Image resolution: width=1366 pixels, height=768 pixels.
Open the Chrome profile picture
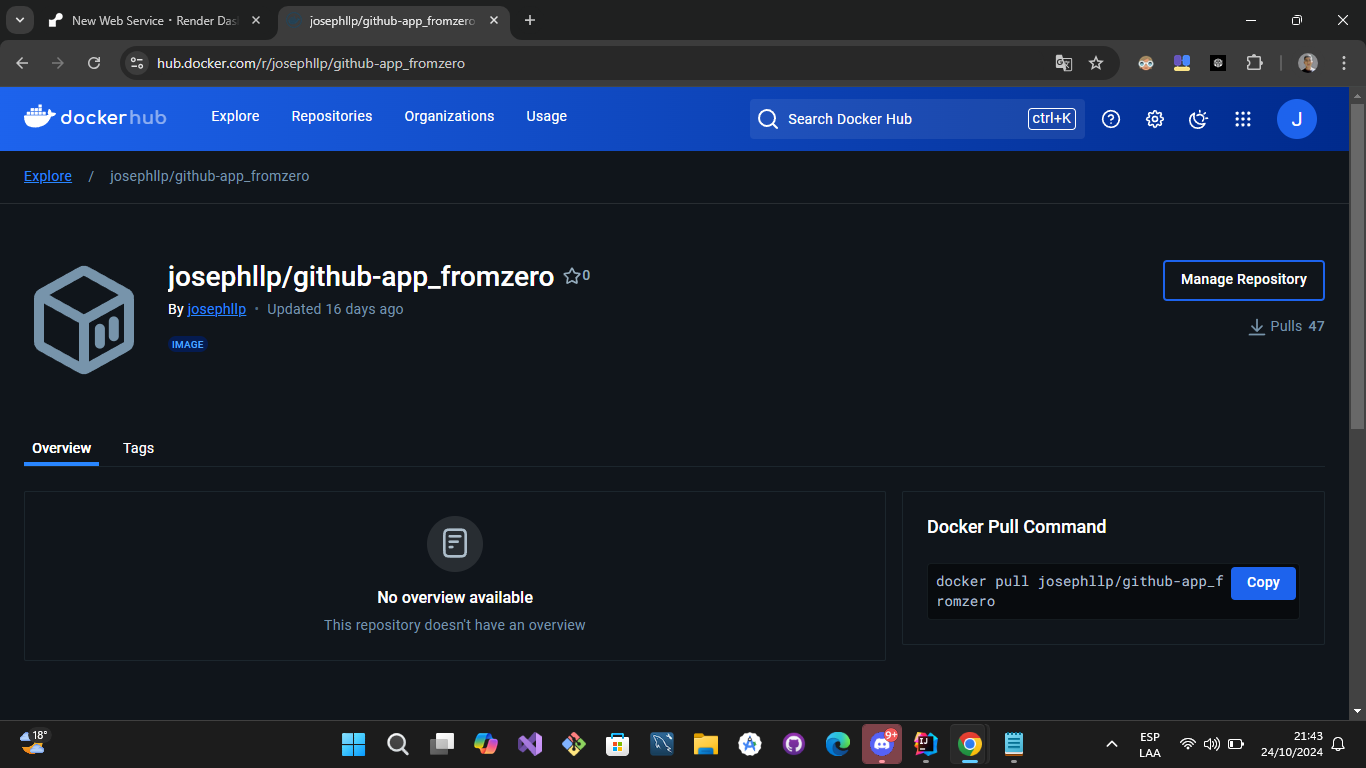[x=1308, y=63]
